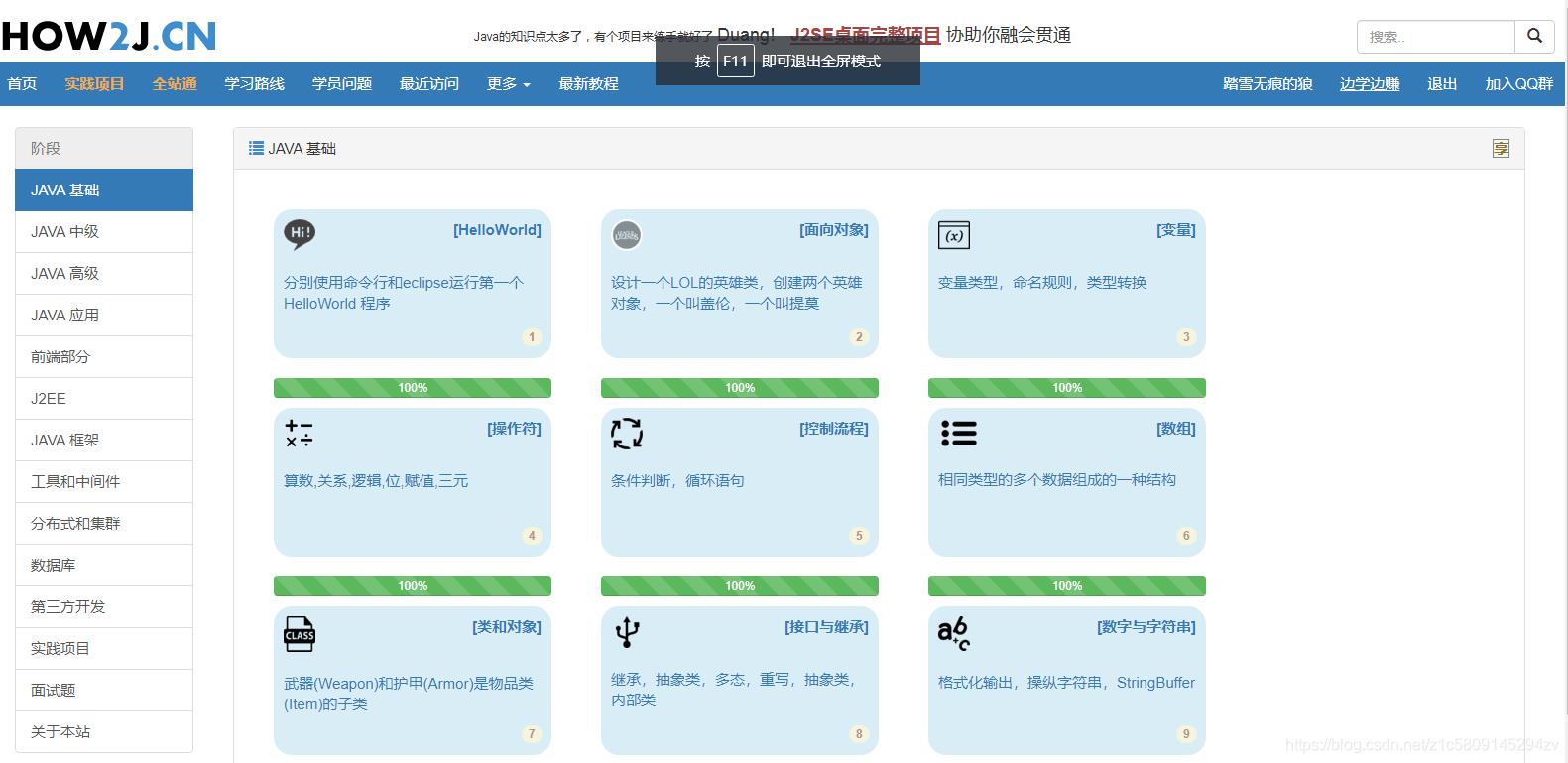Open the [接口与继承] lesson link
Screen dimensions: 1568x763
point(826,627)
